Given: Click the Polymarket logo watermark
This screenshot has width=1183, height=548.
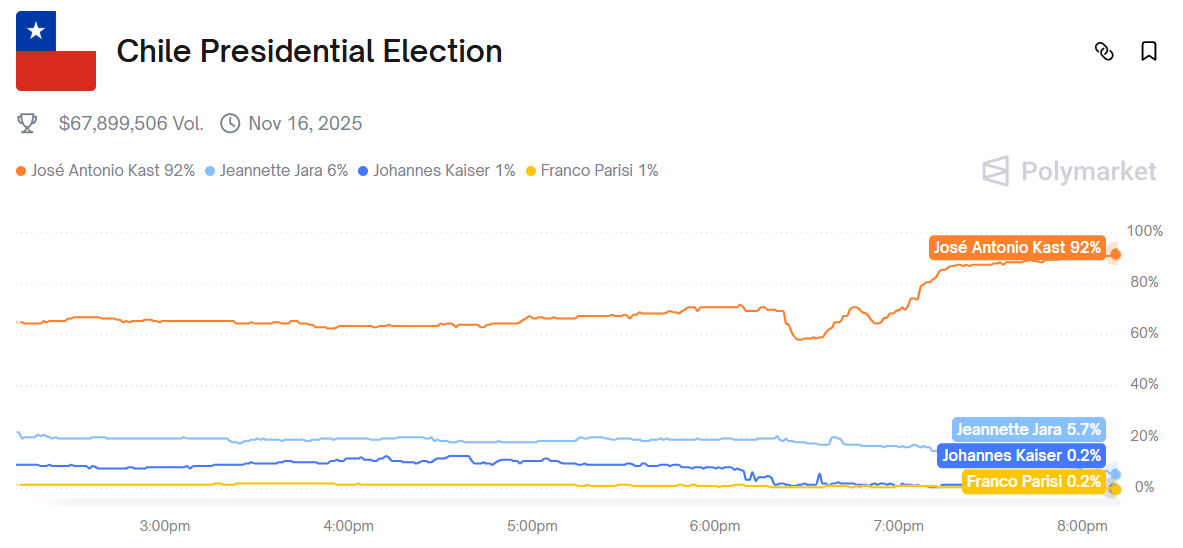Looking at the screenshot, I should [x=1069, y=172].
